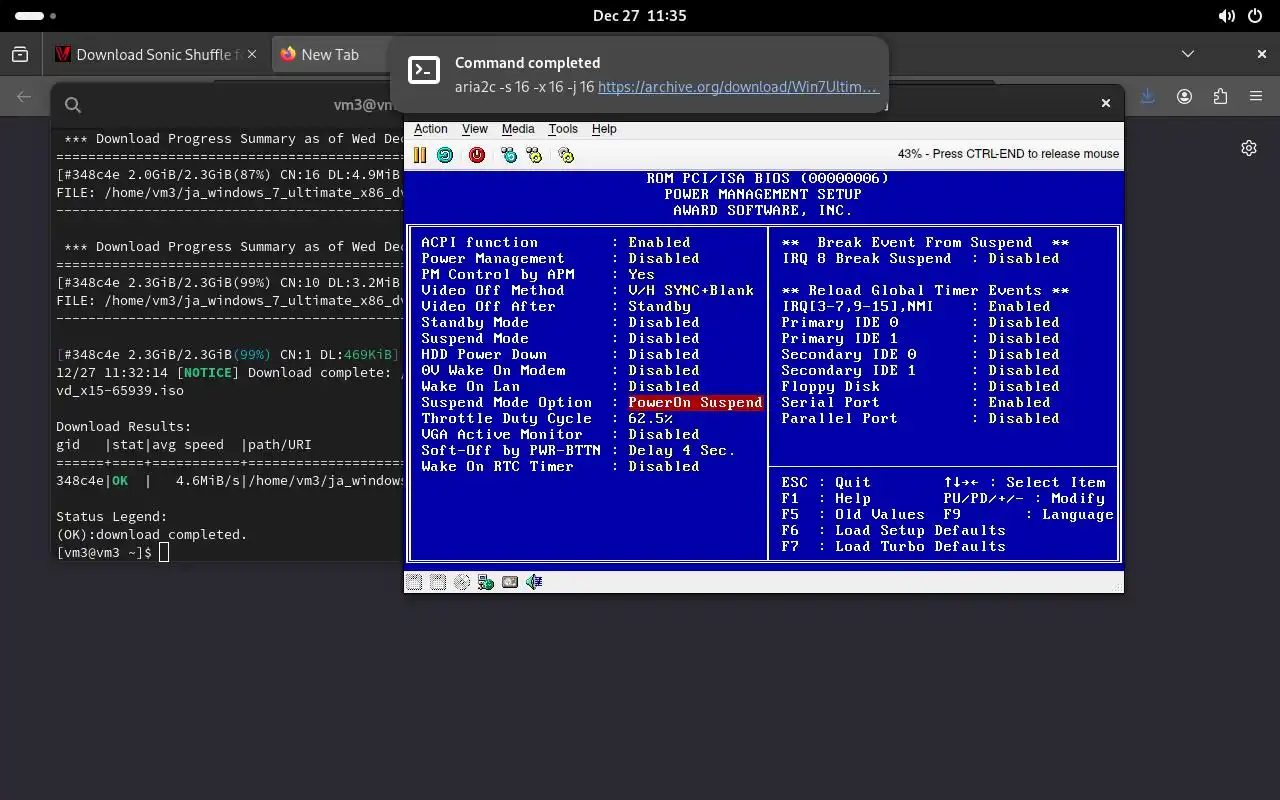Click the sound speaker status bar icon
This screenshot has height=800, width=1280.
tap(534, 582)
